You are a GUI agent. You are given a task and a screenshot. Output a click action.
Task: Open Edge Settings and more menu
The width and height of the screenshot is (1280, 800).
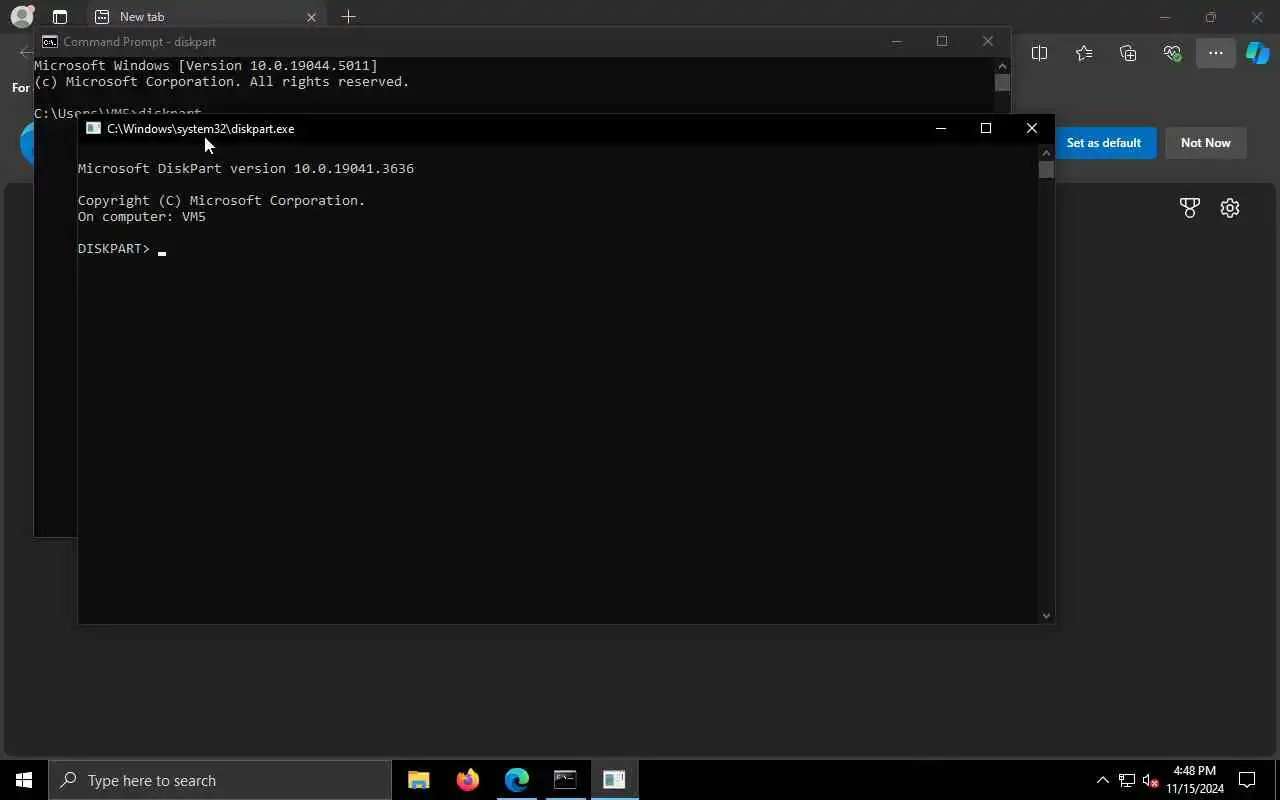pos(1215,53)
